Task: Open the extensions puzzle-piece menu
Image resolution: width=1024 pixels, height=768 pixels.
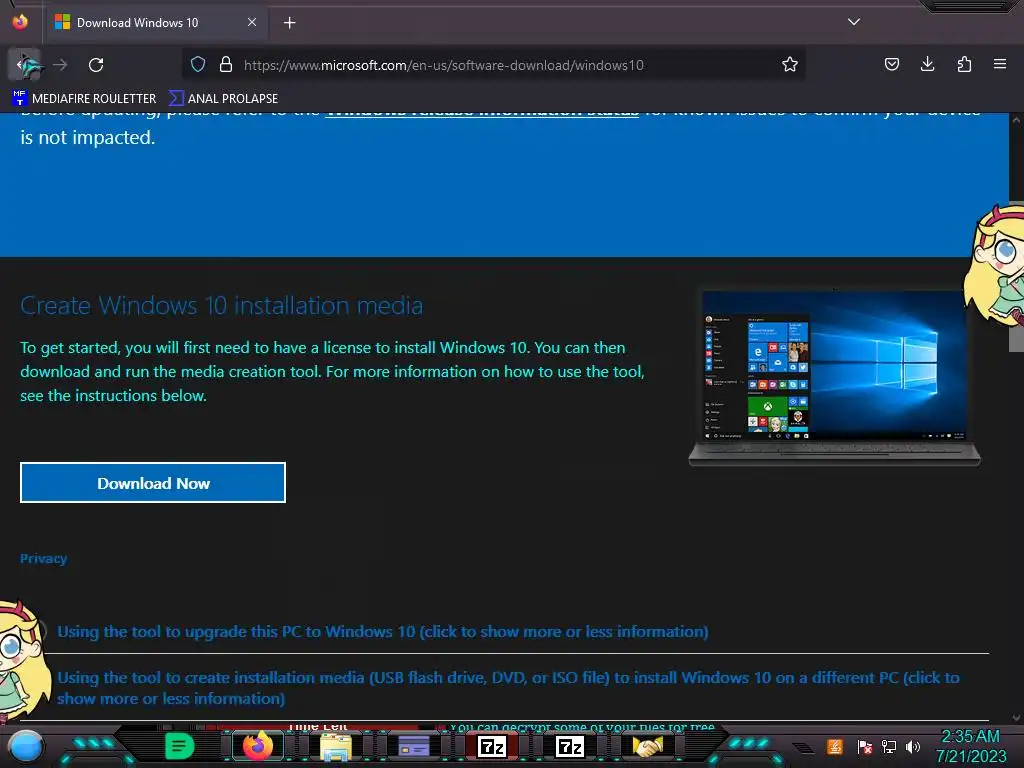Action: (964, 64)
